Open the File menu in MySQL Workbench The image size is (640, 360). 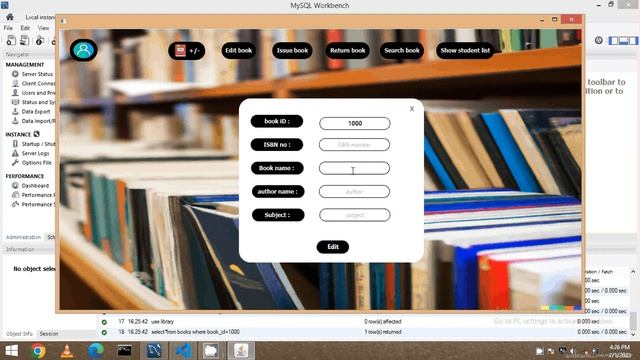[8, 28]
